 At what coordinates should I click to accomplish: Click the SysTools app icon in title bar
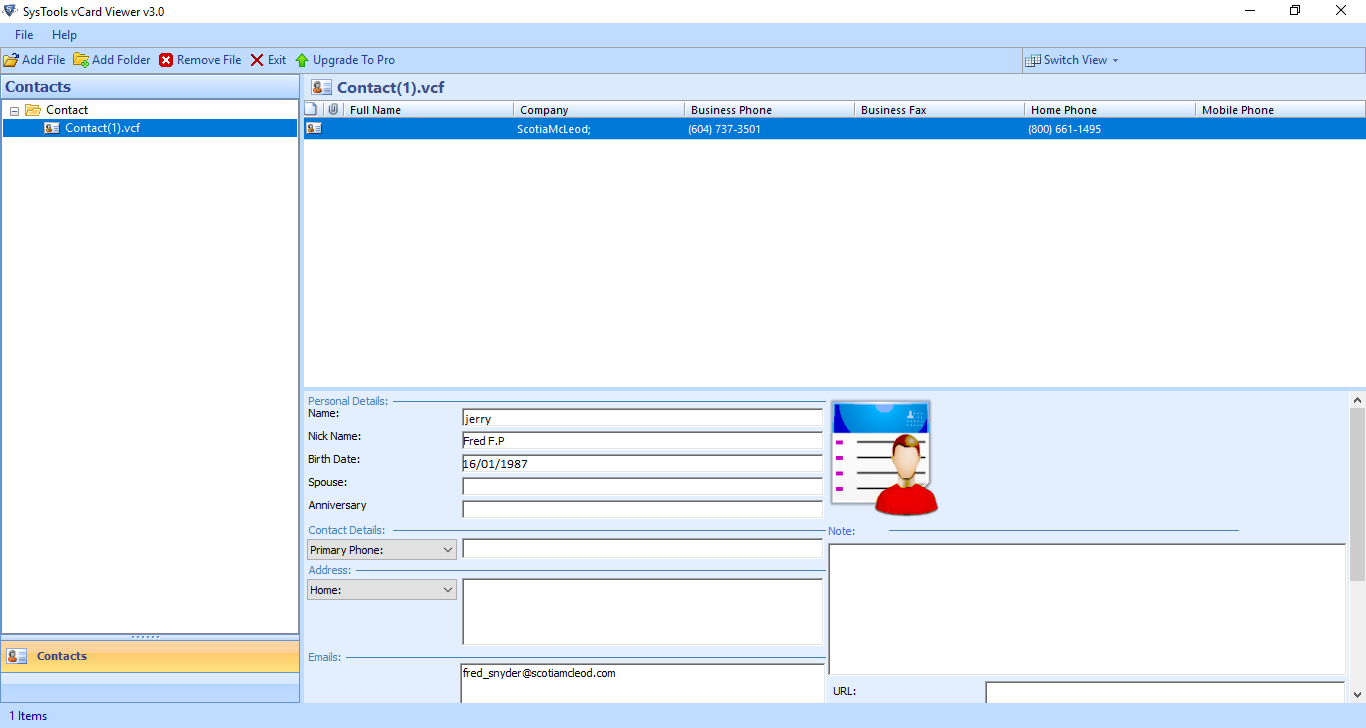(10, 11)
